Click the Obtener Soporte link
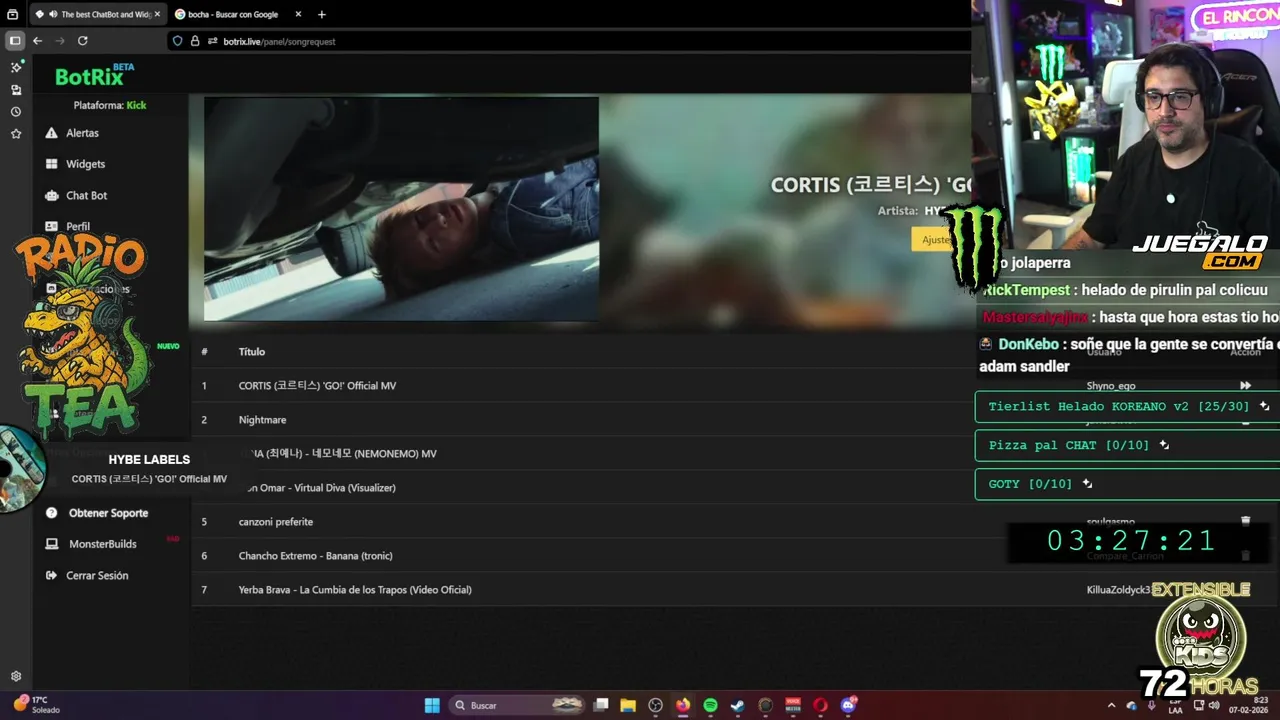This screenshot has width=1280, height=720. click(x=108, y=513)
